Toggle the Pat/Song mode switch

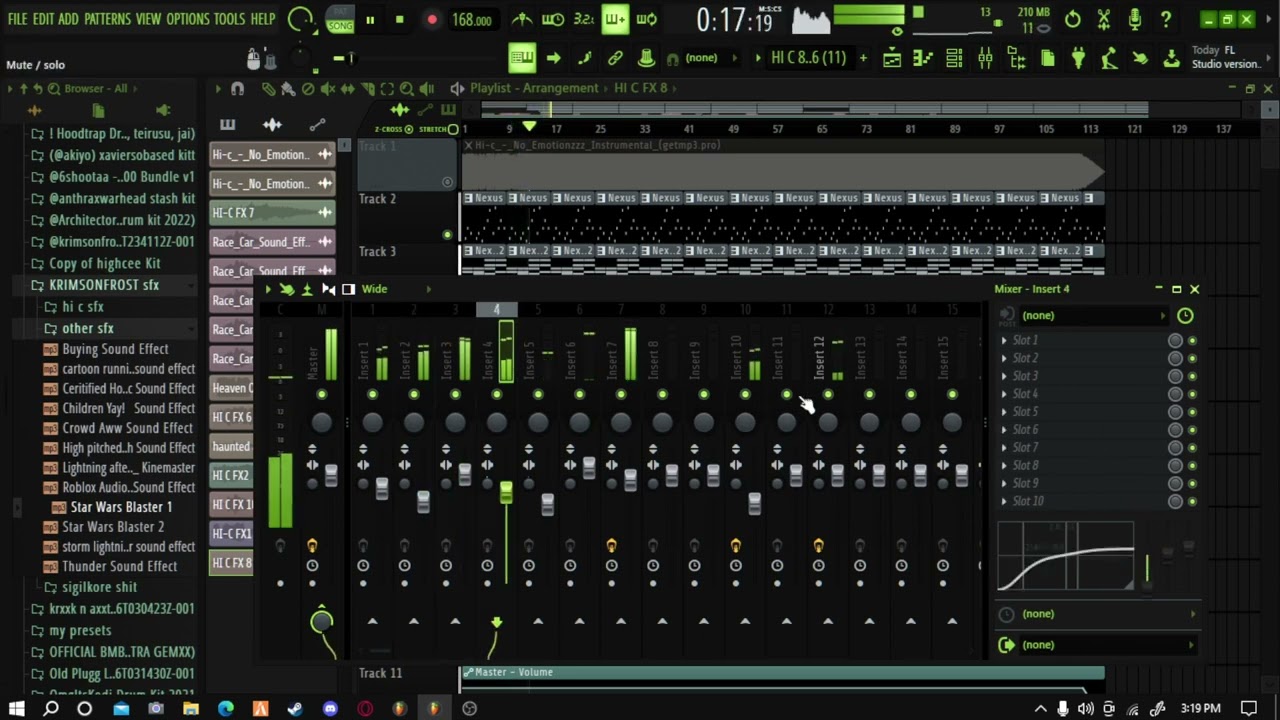click(x=340, y=19)
